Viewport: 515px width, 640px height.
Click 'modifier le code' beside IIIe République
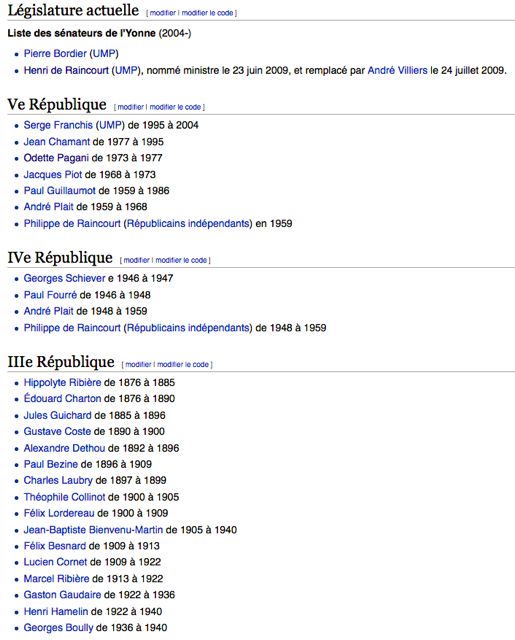click(183, 364)
